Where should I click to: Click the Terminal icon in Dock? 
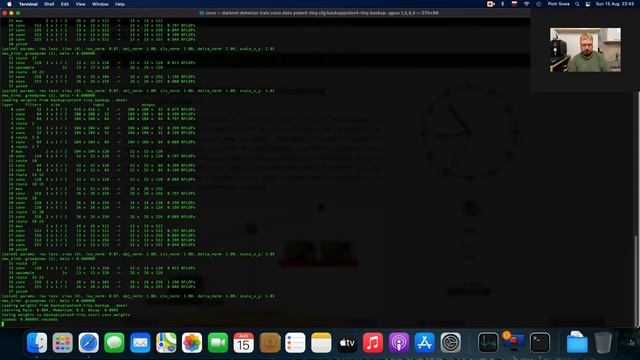(x=540, y=342)
